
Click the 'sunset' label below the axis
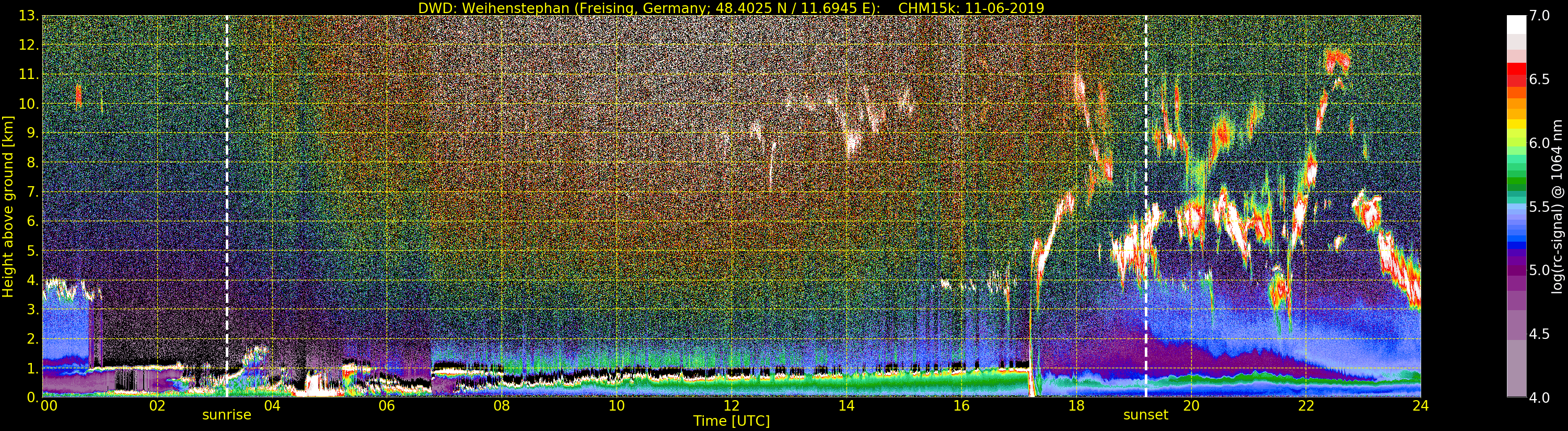coord(1146,415)
